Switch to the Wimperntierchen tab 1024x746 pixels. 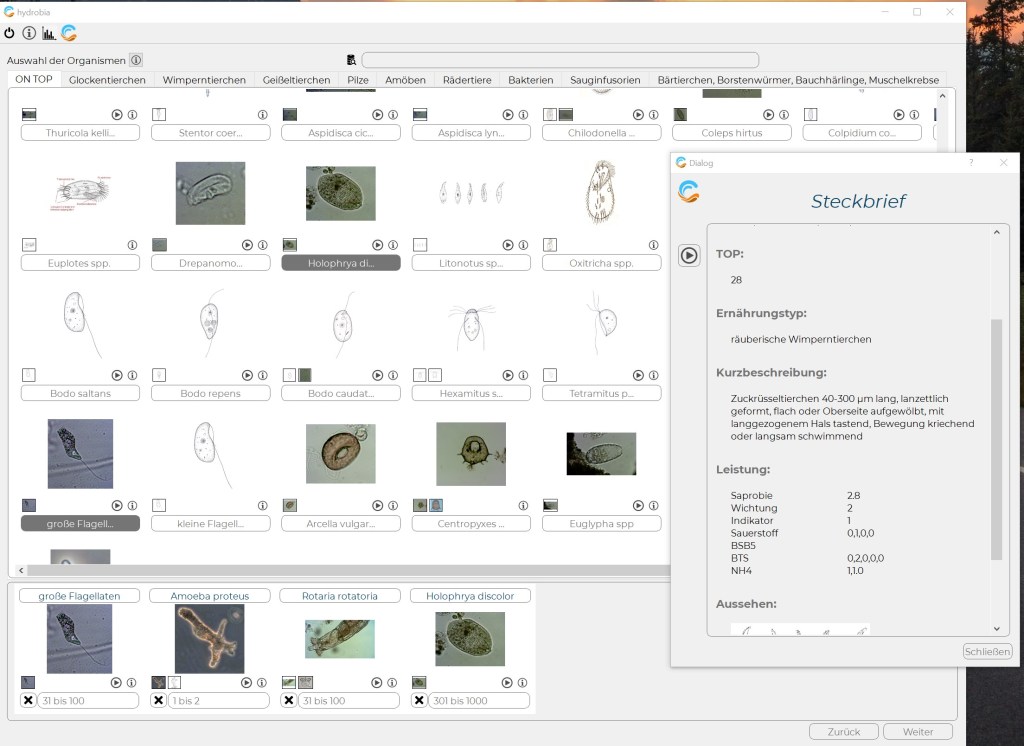(x=204, y=80)
